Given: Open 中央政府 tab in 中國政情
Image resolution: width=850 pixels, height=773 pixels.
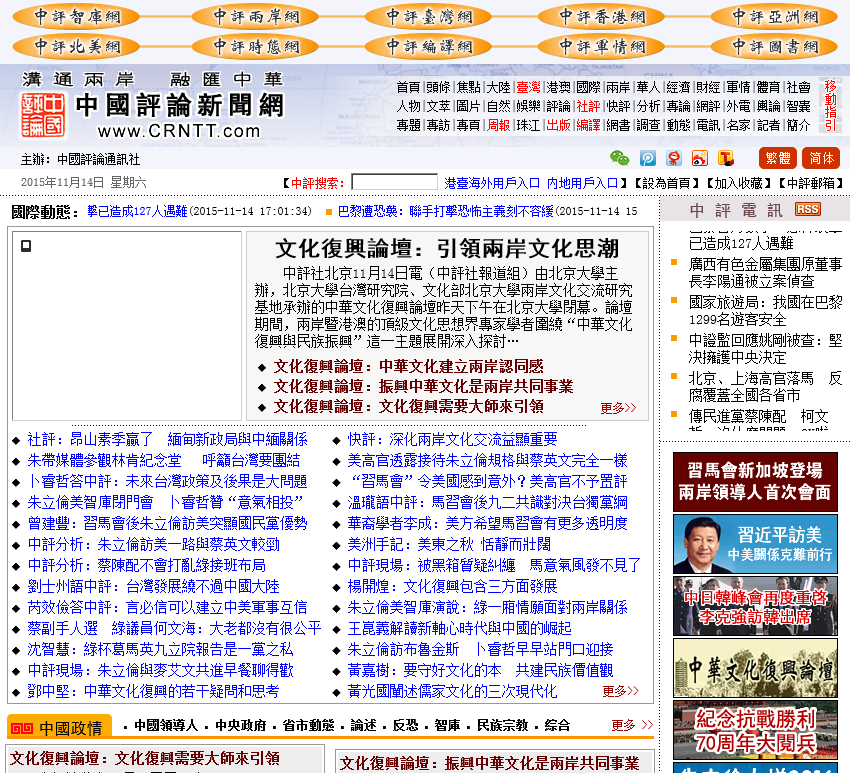Looking at the screenshot, I should pyautogui.click(x=241, y=725).
